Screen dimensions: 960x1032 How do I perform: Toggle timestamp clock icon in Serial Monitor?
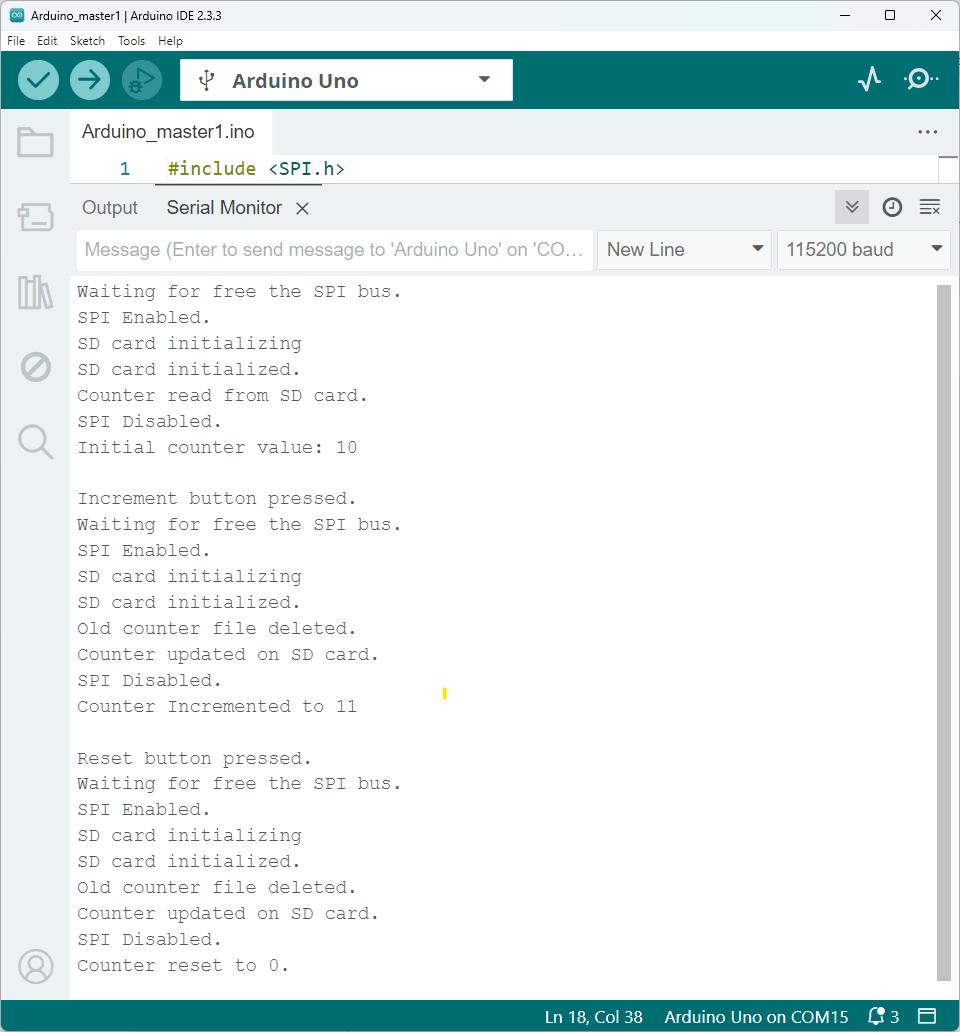click(892, 207)
